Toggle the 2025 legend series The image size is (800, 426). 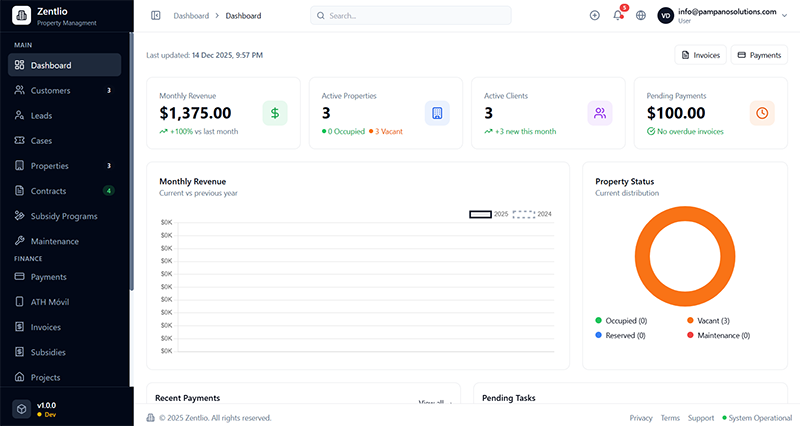[488, 214]
